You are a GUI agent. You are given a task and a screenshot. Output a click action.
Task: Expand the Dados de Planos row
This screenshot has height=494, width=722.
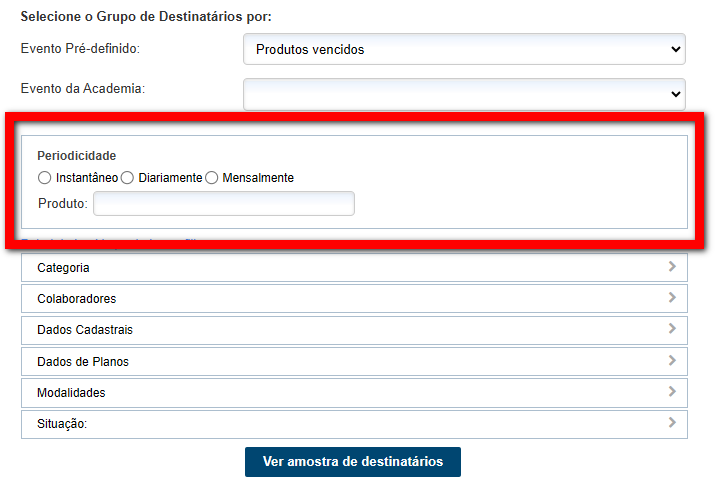pos(354,362)
